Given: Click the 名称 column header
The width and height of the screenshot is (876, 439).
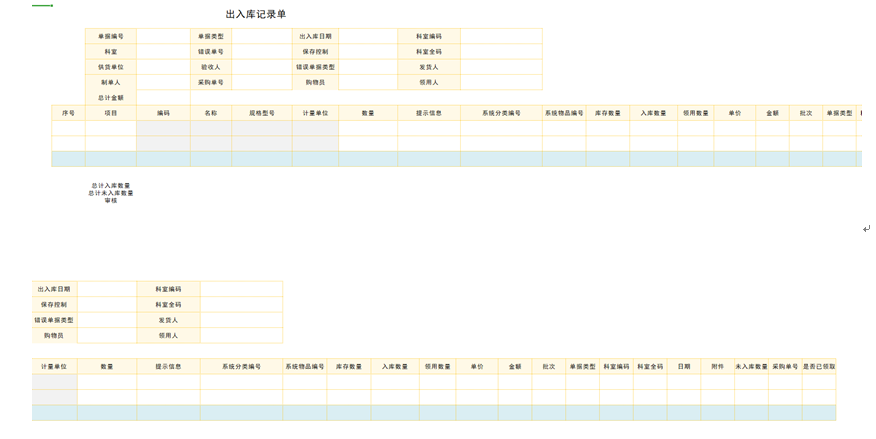Looking at the screenshot, I should coord(211,113).
